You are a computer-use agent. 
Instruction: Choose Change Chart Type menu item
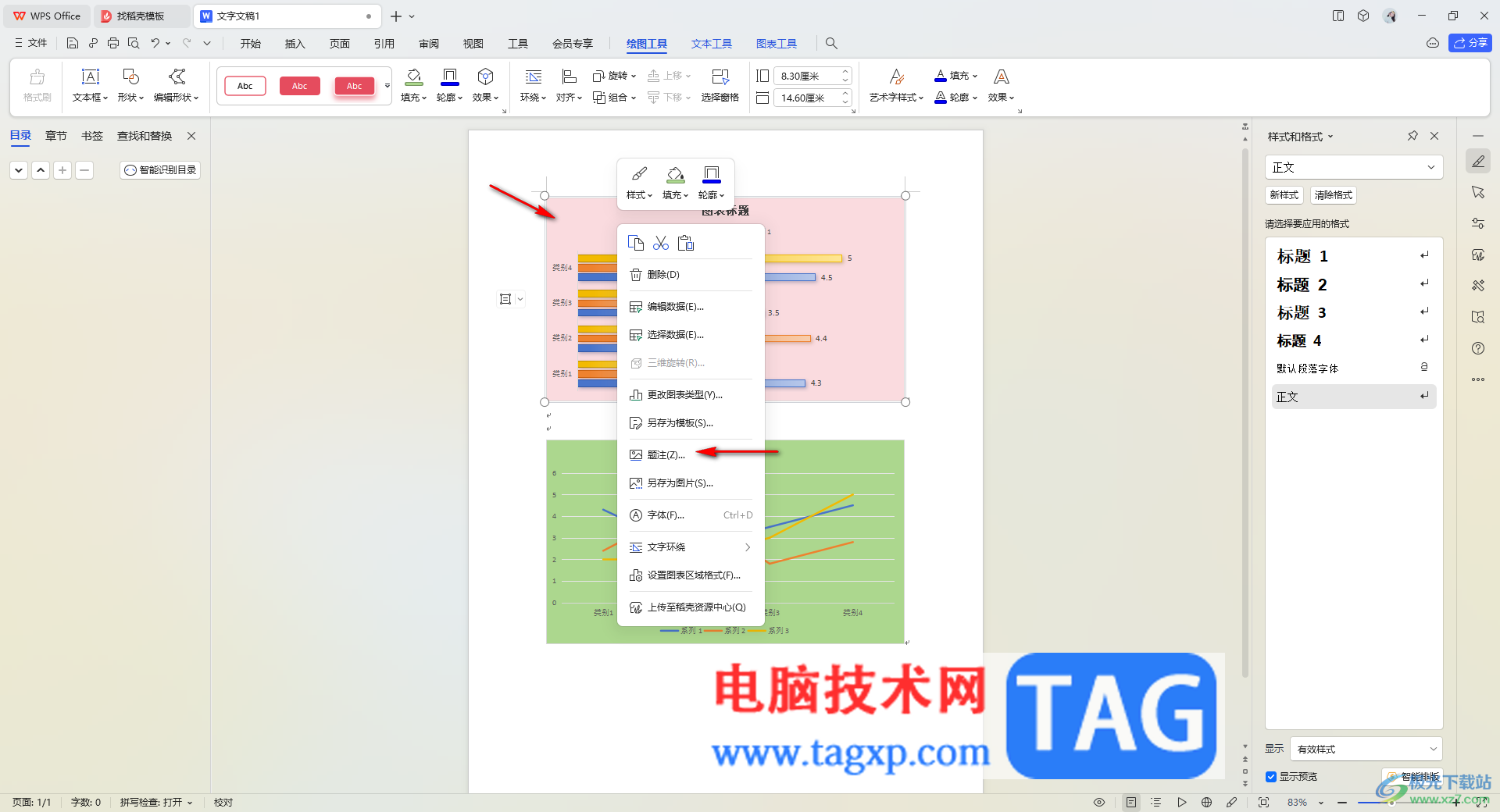691,395
